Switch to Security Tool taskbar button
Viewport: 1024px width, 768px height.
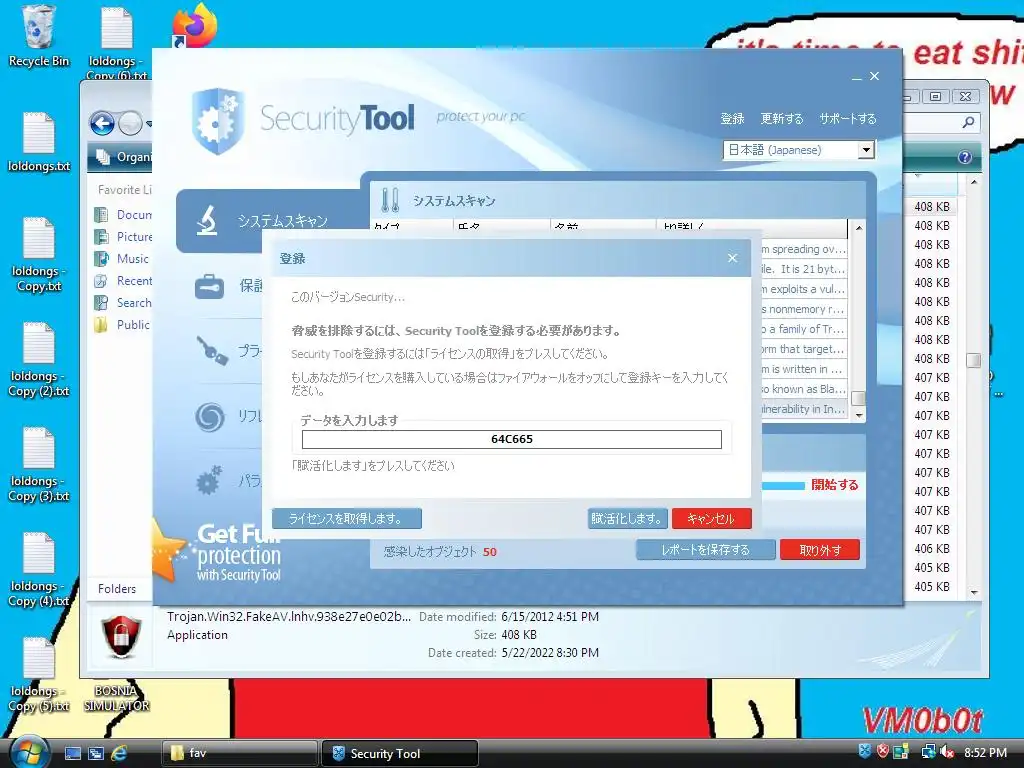[x=400, y=753]
